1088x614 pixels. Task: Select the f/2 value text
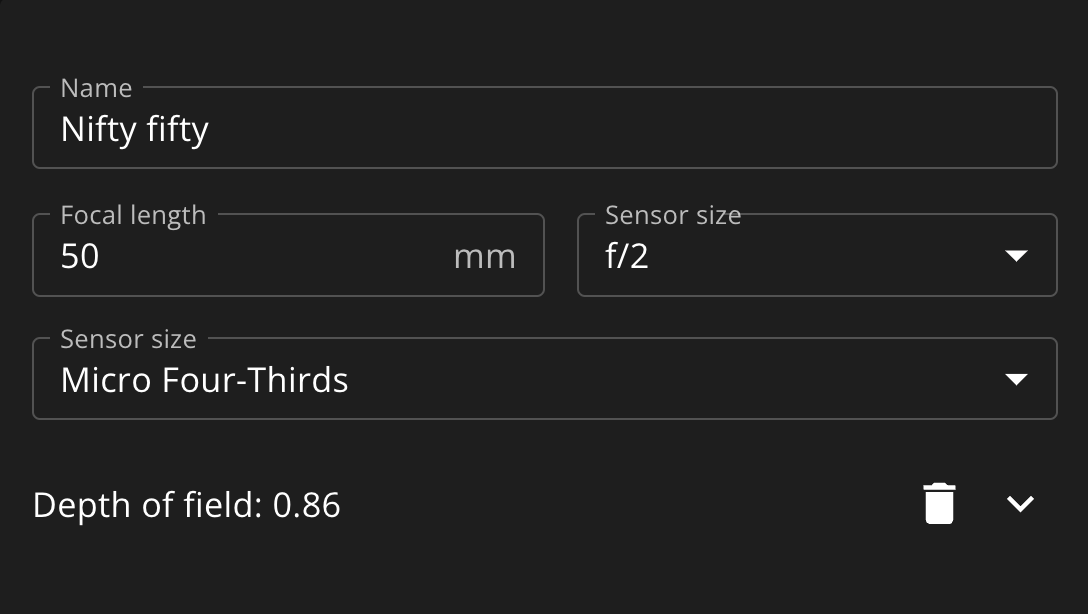pos(627,256)
